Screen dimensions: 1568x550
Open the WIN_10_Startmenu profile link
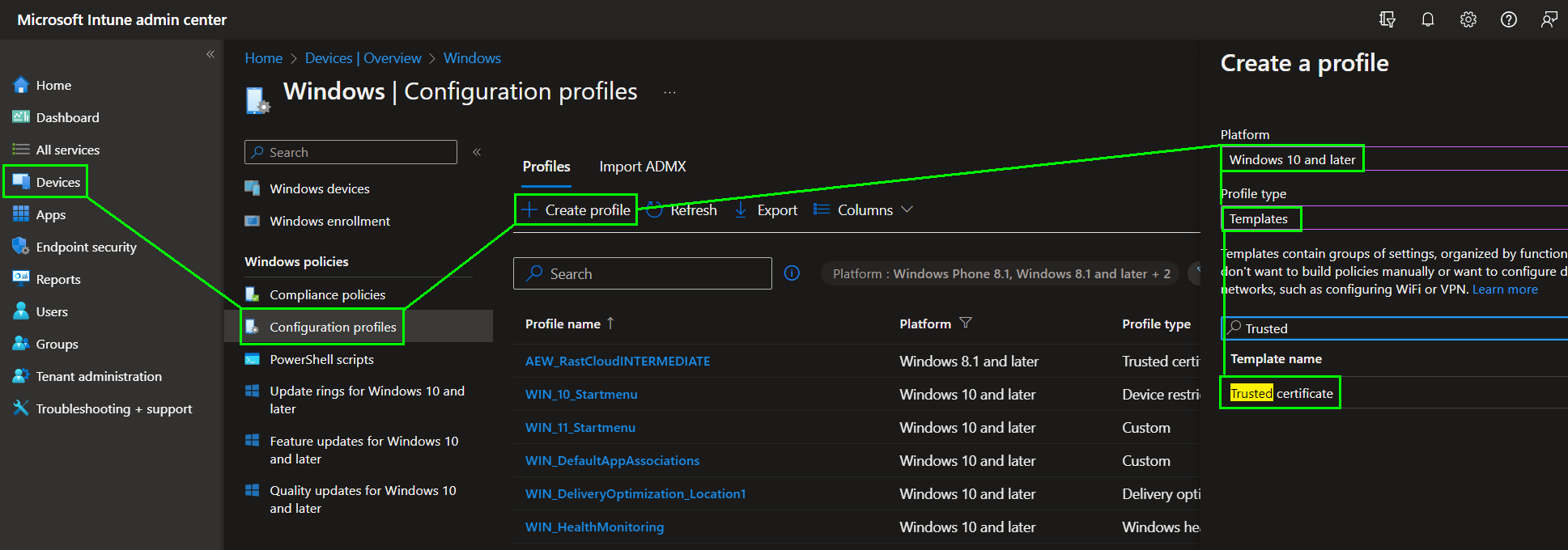click(580, 394)
